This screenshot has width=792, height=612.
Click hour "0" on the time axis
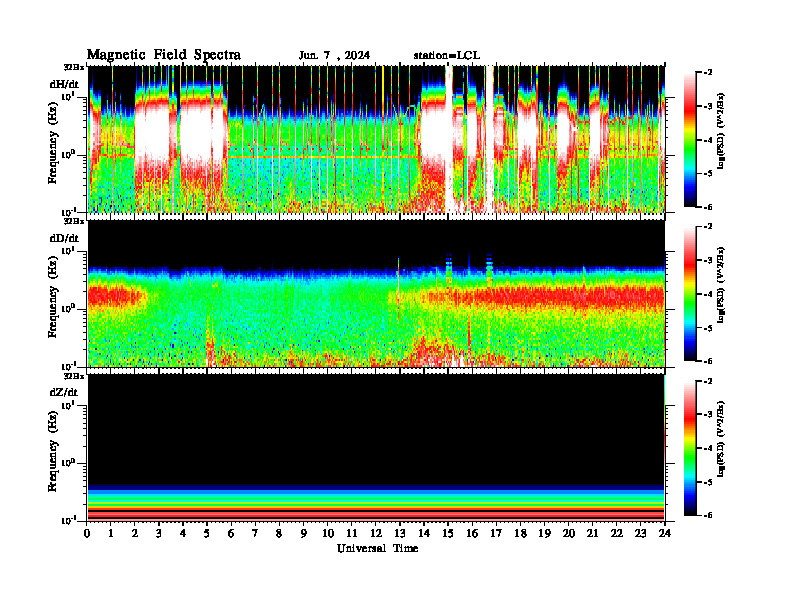point(87,533)
